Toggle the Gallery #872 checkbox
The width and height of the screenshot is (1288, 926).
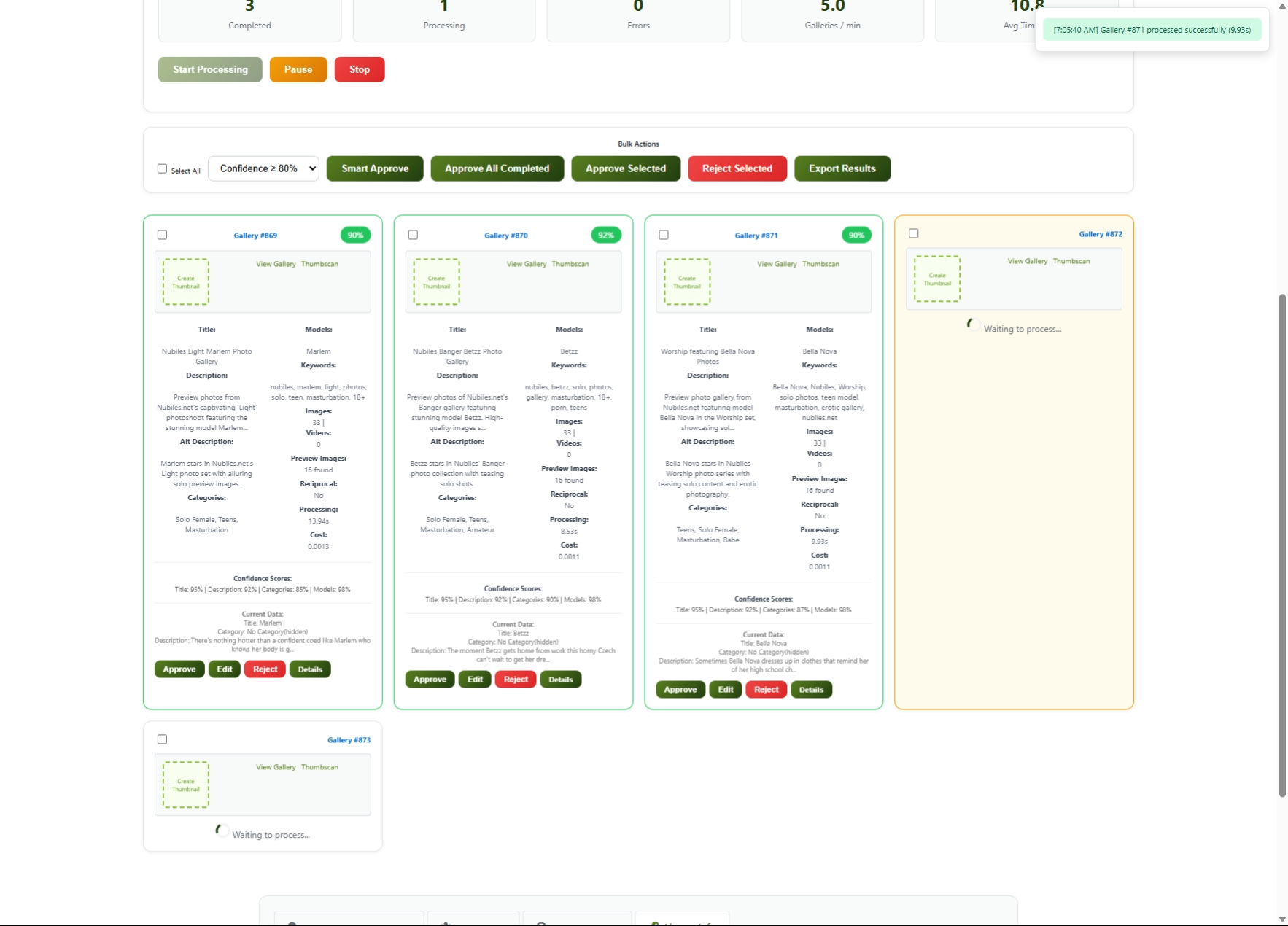[914, 233]
